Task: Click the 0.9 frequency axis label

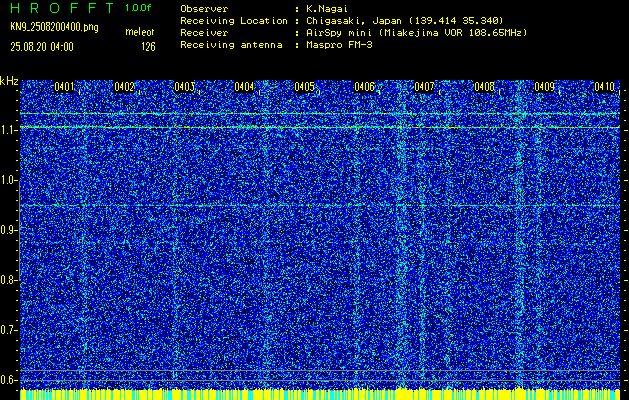Action: point(7,230)
